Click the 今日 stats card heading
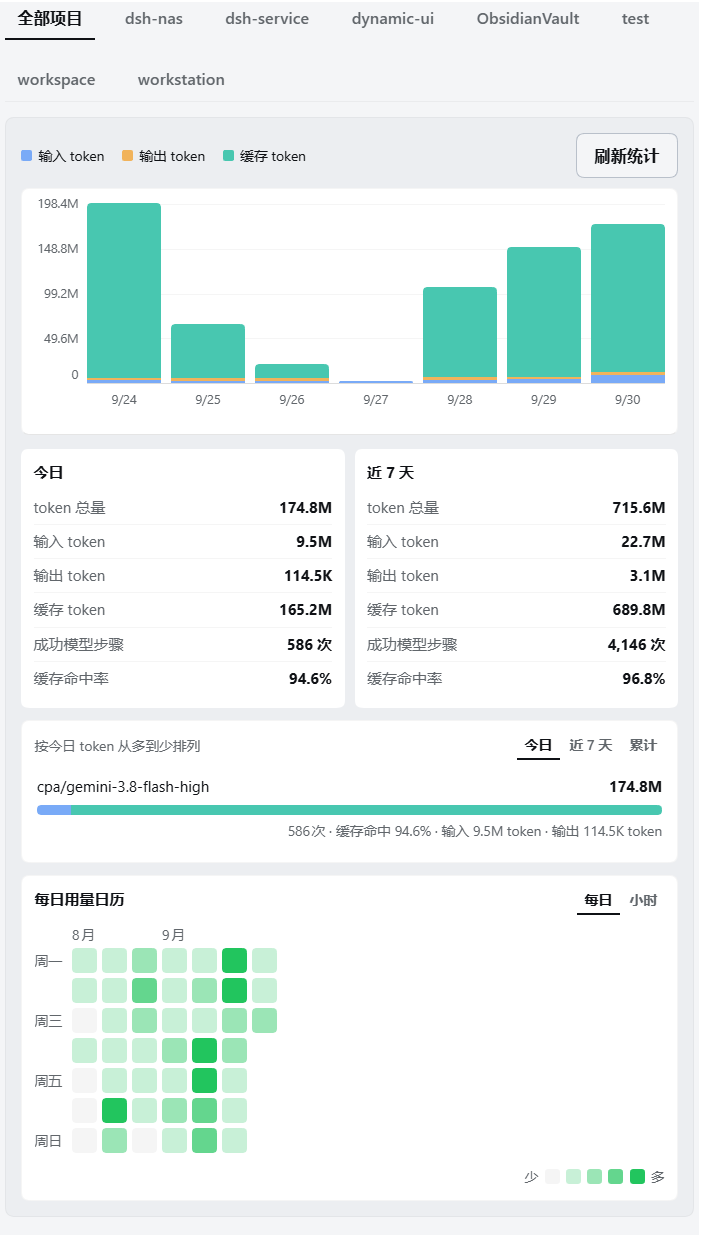 (x=48, y=473)
